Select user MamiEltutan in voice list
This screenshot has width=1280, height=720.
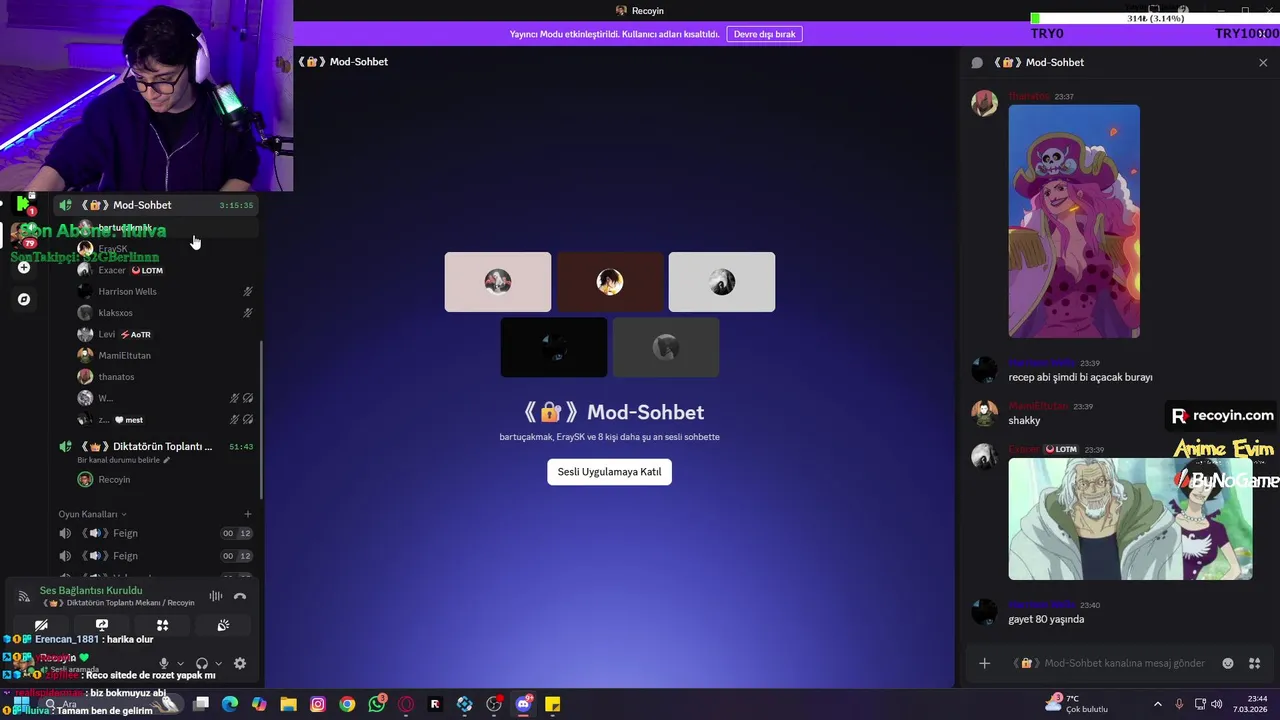point(165,355)
